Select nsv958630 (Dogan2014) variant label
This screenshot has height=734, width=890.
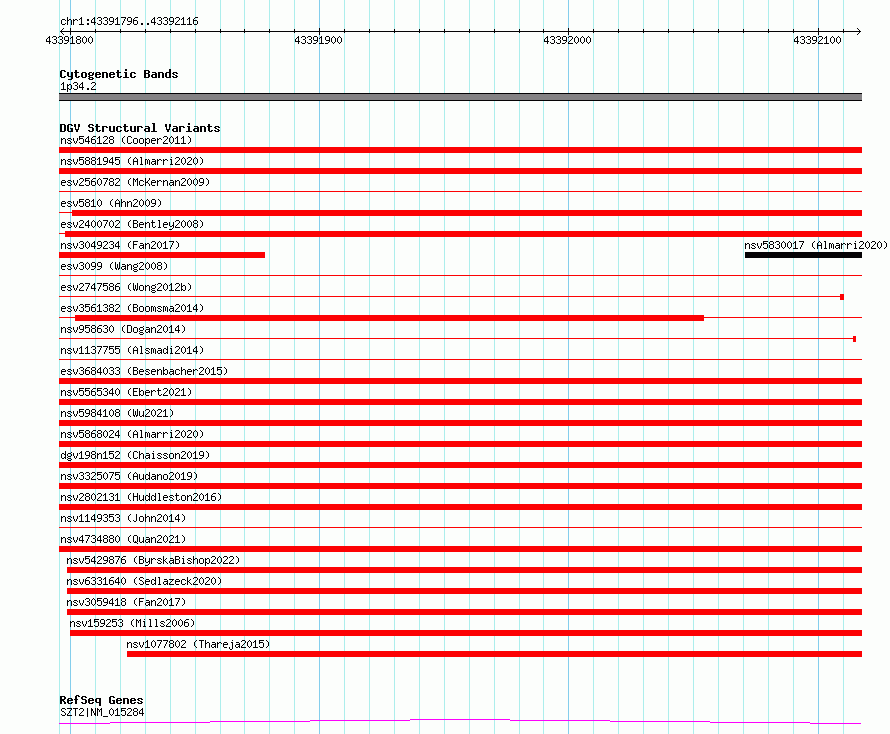pos(123,329)
